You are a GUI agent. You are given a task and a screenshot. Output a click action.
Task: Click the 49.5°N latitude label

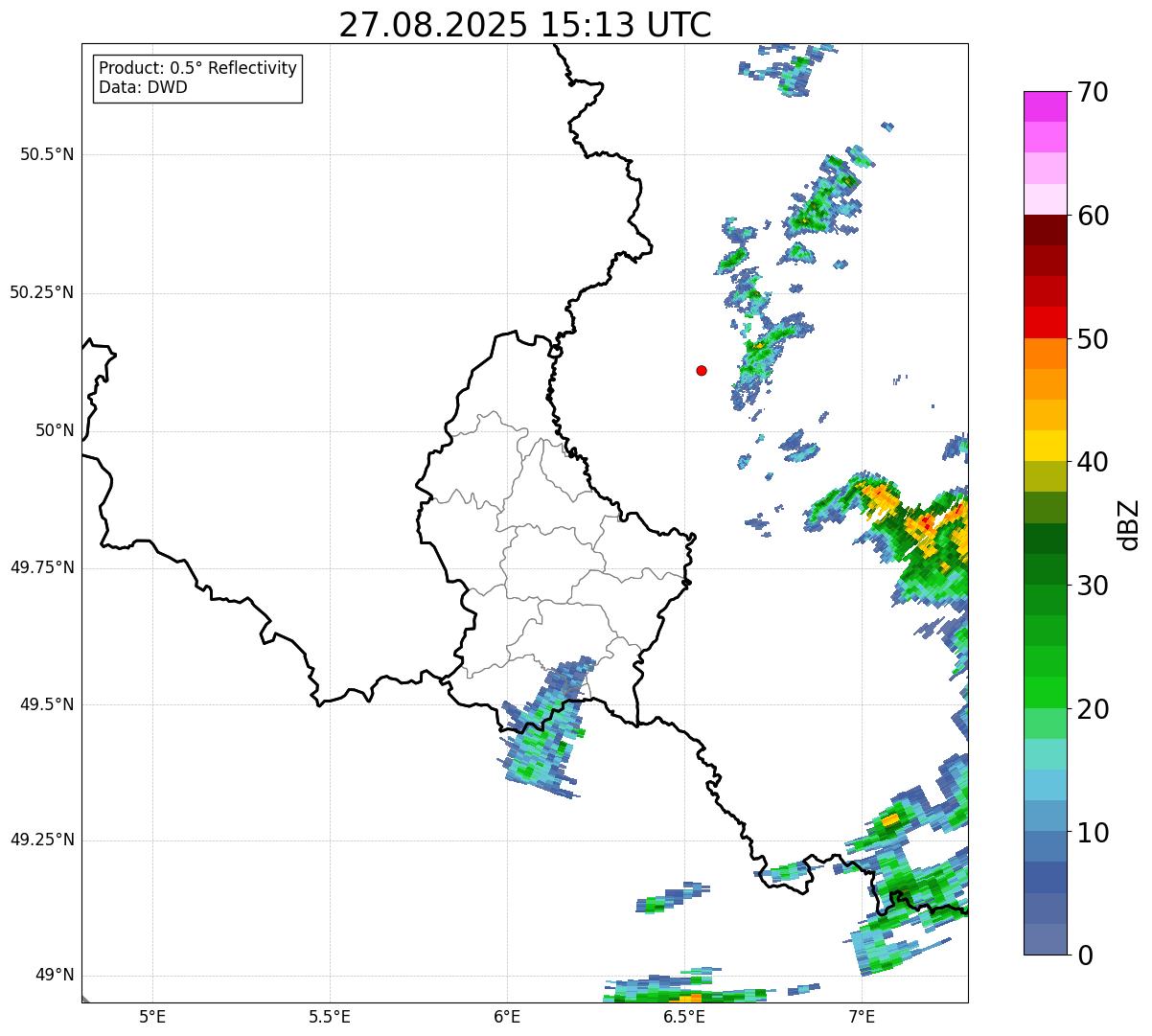[x=47, y=704]
